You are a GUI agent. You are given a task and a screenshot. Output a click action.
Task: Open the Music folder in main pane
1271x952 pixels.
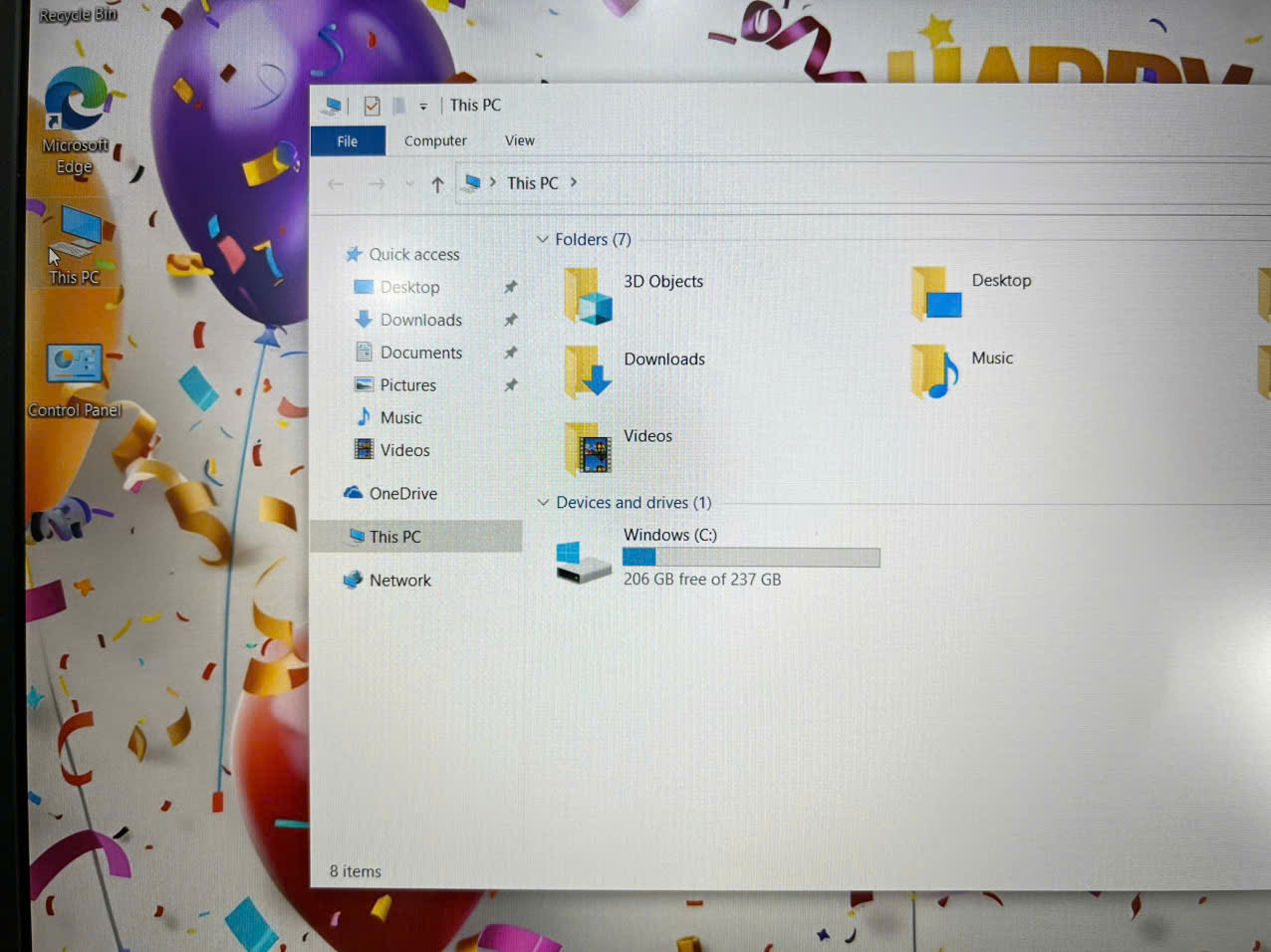tap(935, 372)
